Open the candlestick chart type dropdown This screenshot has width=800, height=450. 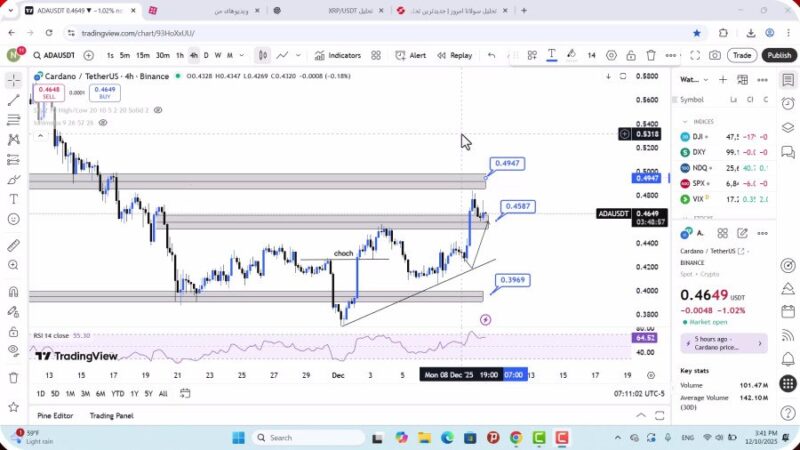click(263, 55)
